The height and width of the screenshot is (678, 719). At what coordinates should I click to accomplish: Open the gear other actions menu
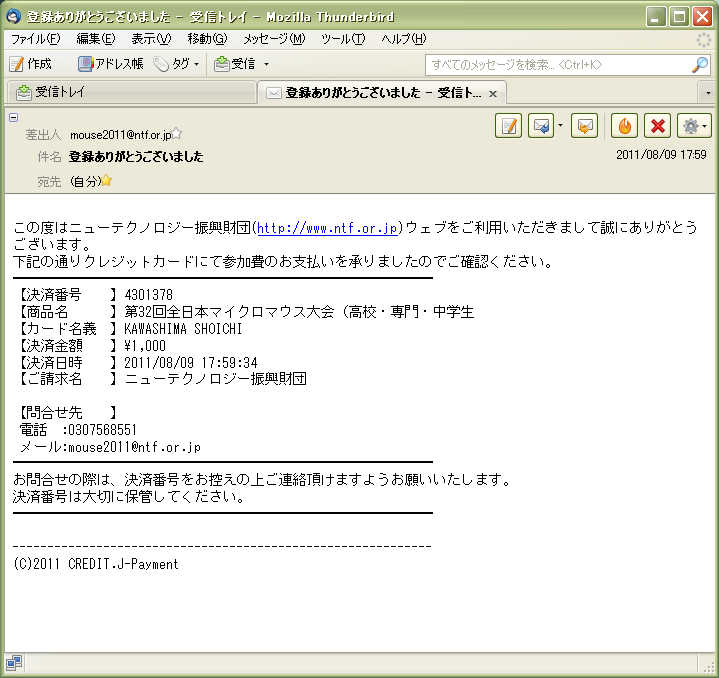coord(694,125)
